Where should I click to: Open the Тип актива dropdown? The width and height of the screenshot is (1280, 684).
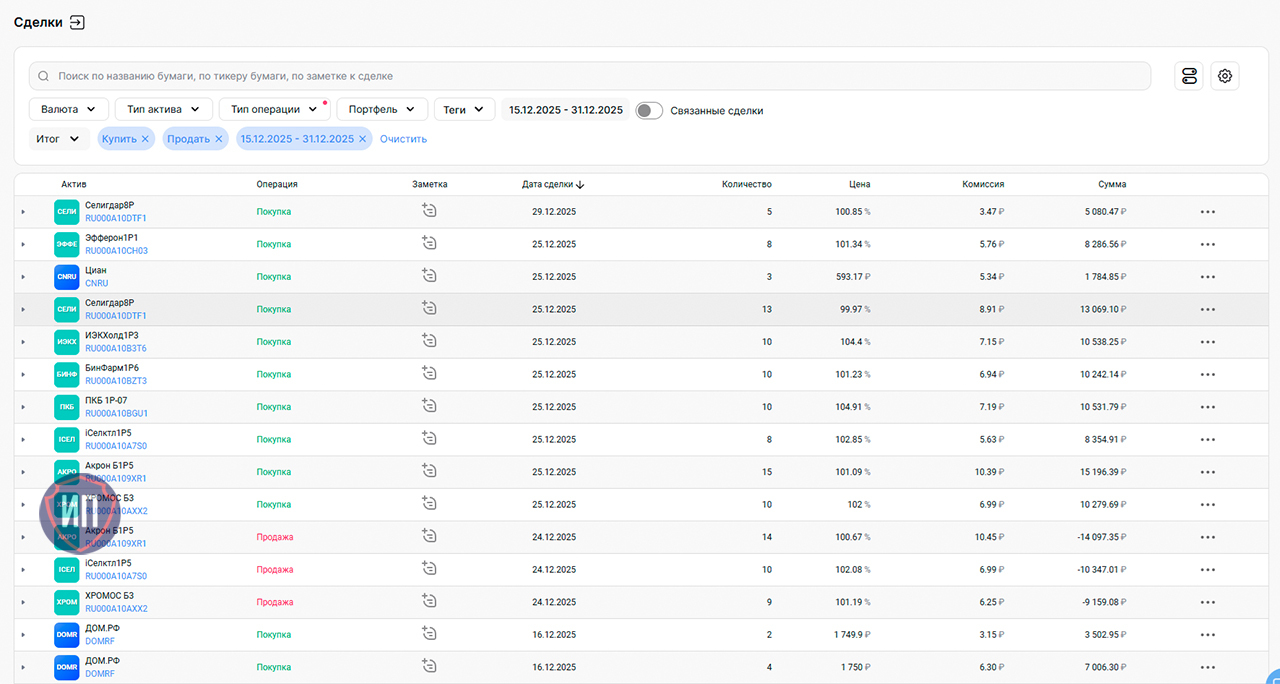pos(163,109)
